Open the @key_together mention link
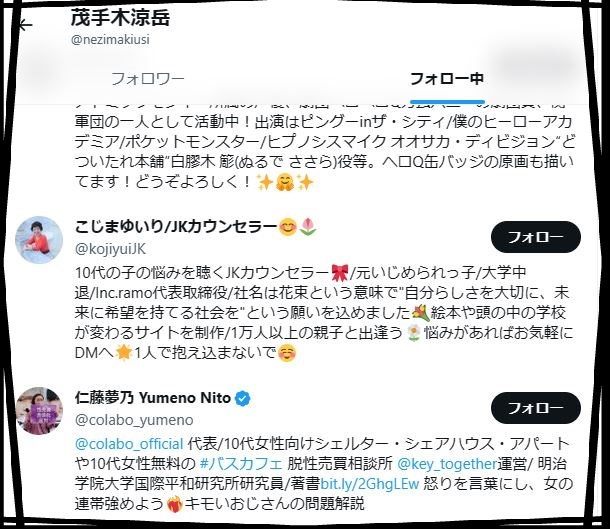Screen dimensions: 610x529 tap(447, 464)
